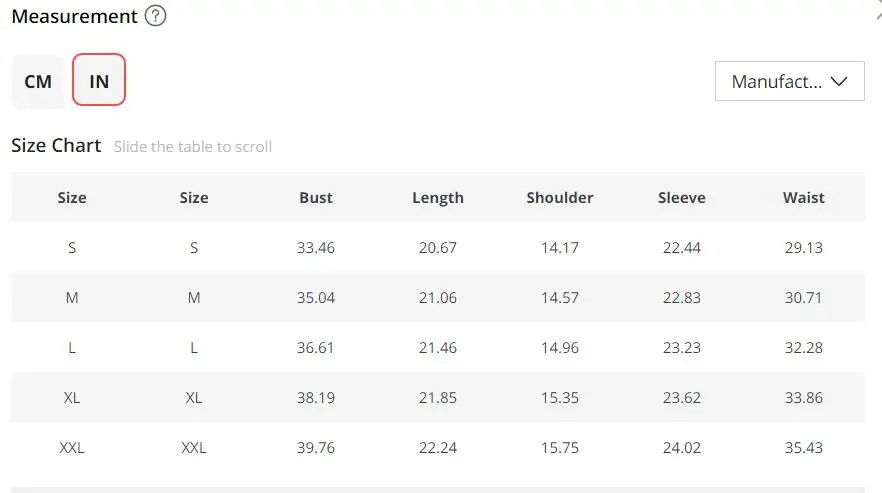Click the S waist value 29.13

coord(804,247)
